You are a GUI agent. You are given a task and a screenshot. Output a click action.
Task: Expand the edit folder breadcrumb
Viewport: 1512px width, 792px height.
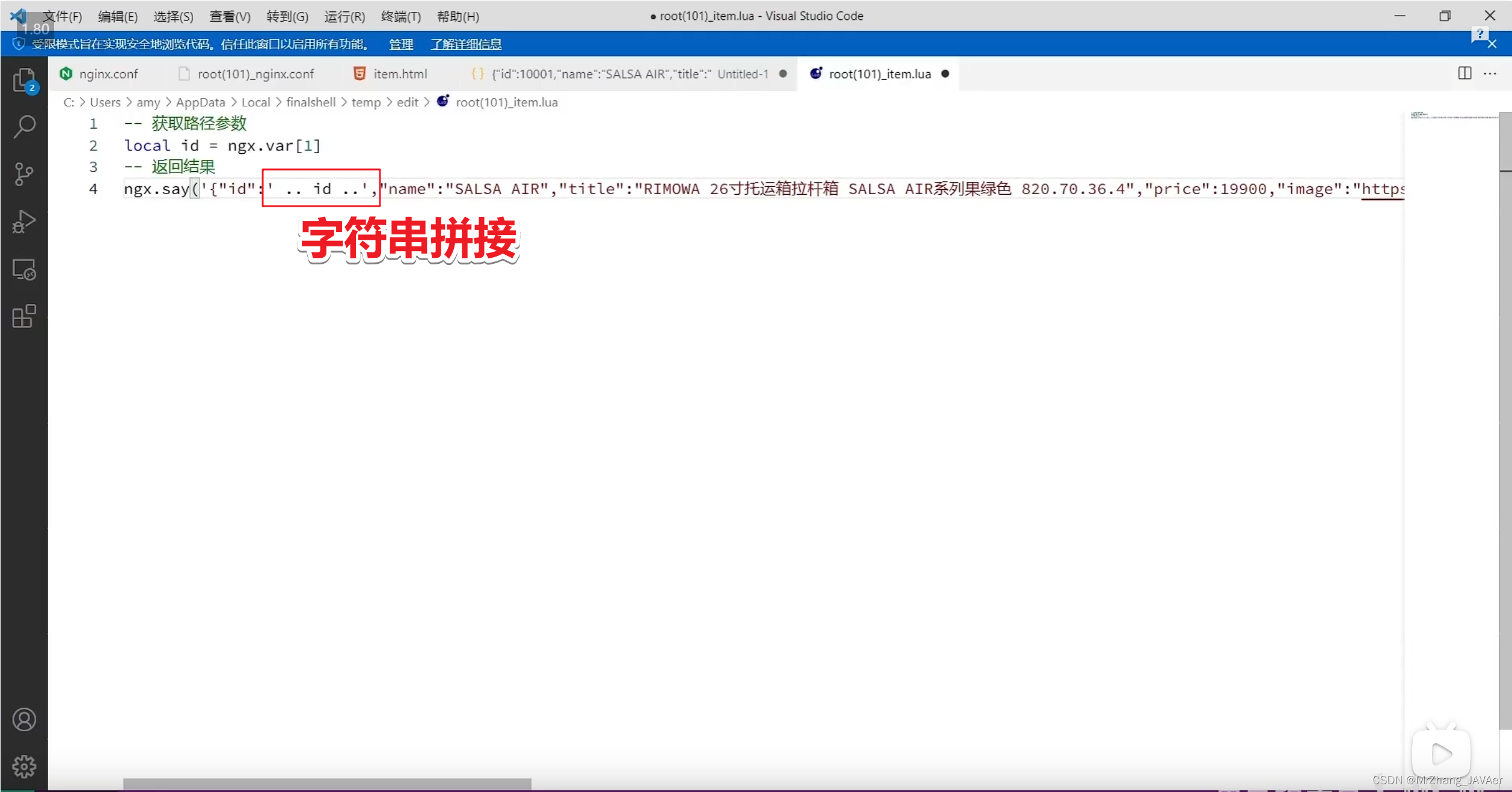tap(408, 102)
